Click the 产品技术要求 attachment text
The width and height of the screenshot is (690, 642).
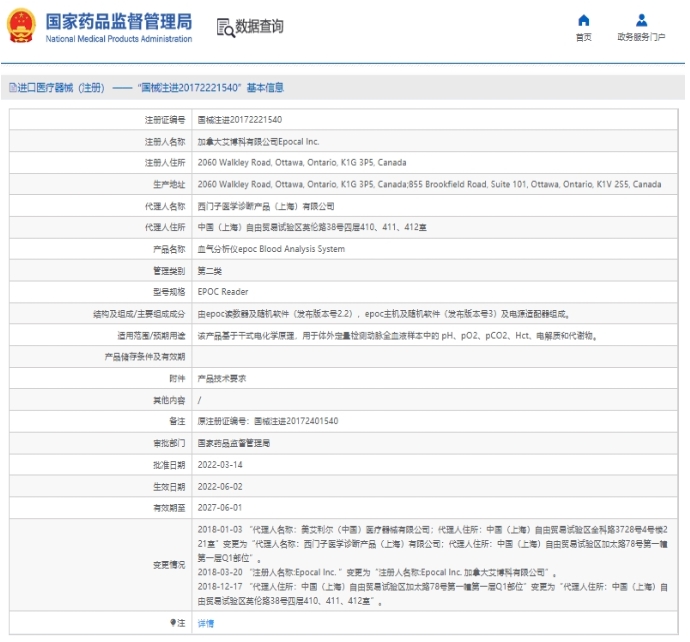click(x=221, y=378)
